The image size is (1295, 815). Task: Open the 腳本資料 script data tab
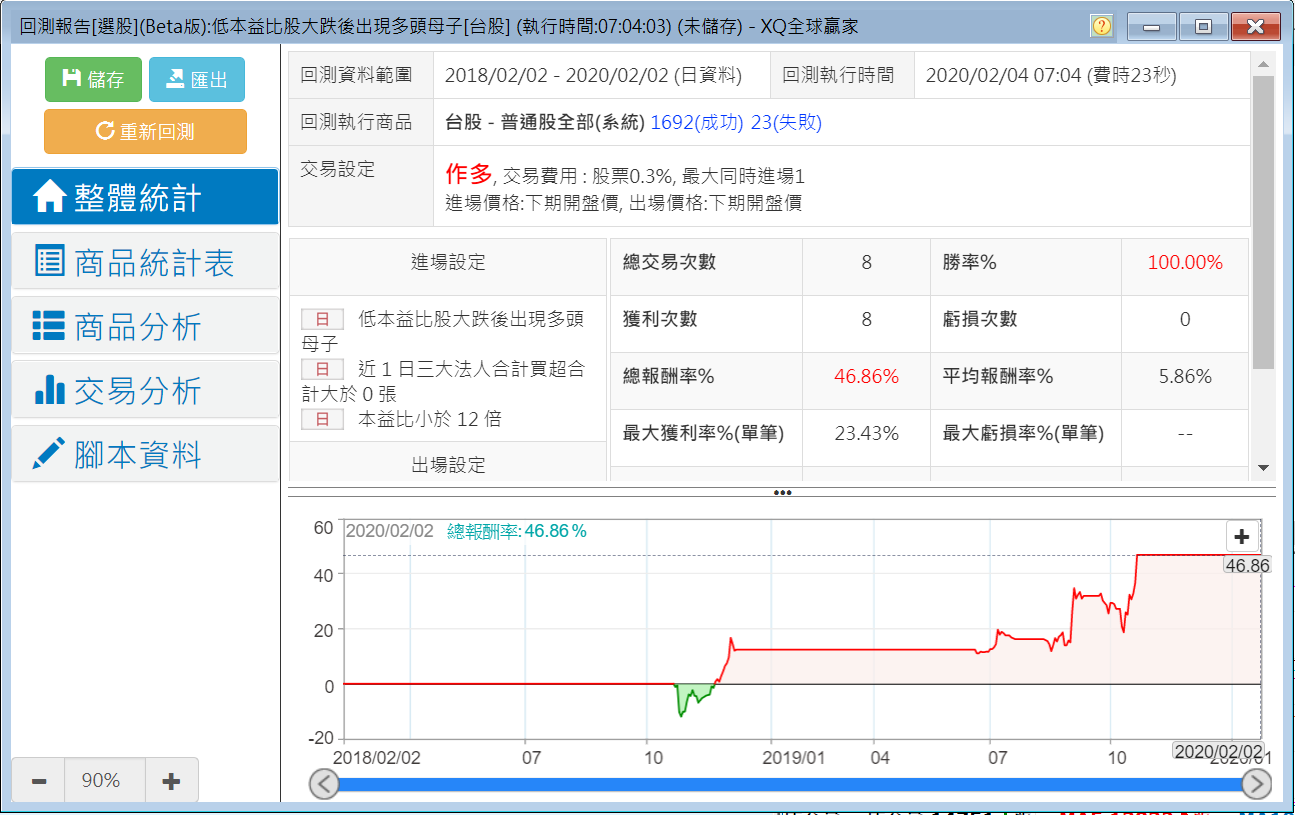145,454
